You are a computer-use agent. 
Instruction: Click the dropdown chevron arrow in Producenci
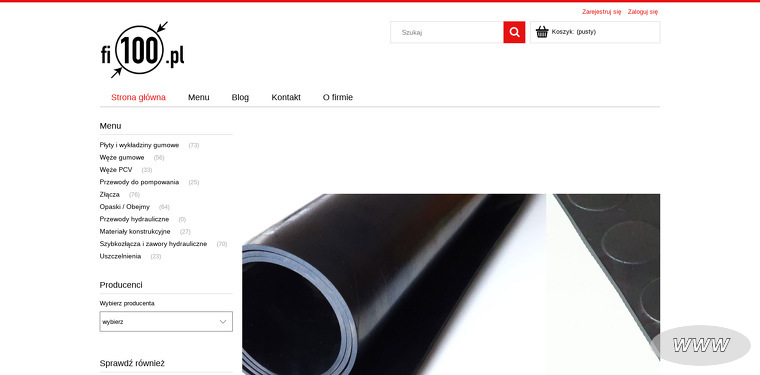coord(223,321)
